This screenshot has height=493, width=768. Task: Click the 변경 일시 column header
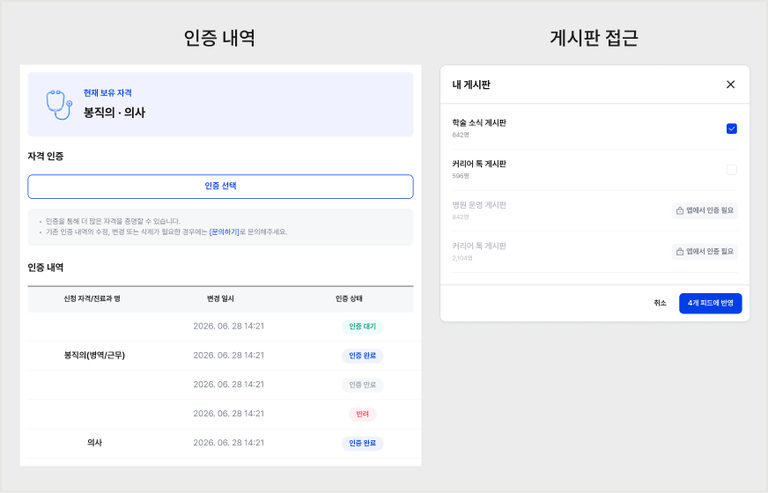220,299
